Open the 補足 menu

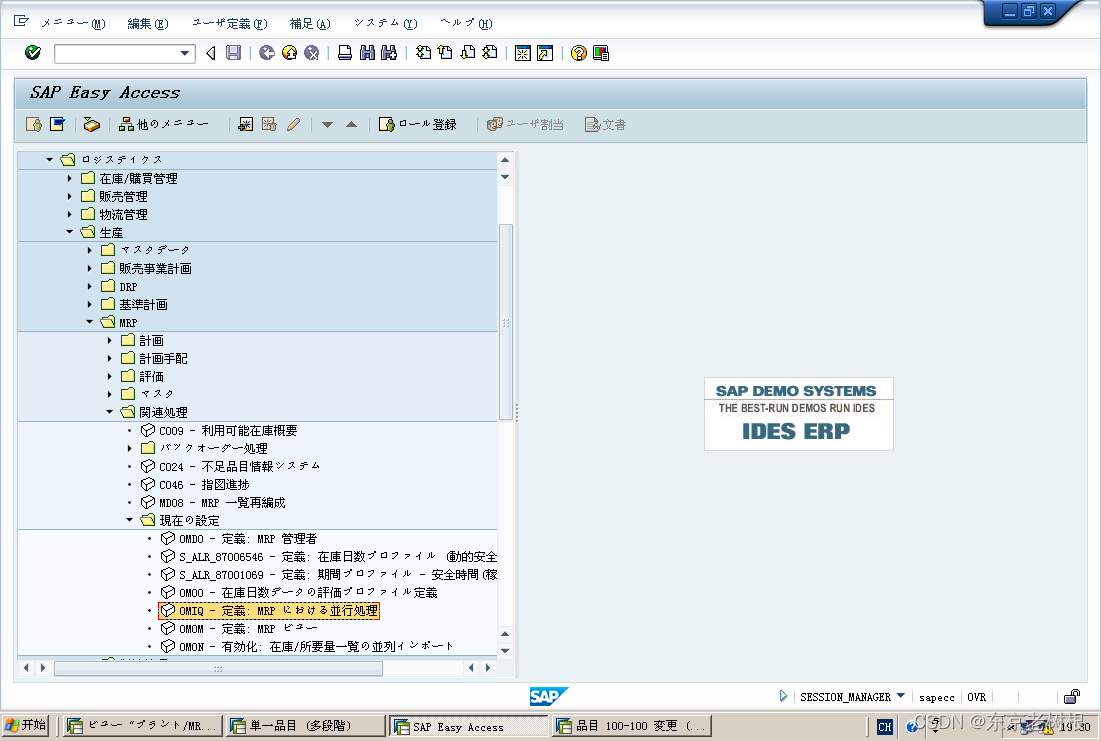point(310,23)
